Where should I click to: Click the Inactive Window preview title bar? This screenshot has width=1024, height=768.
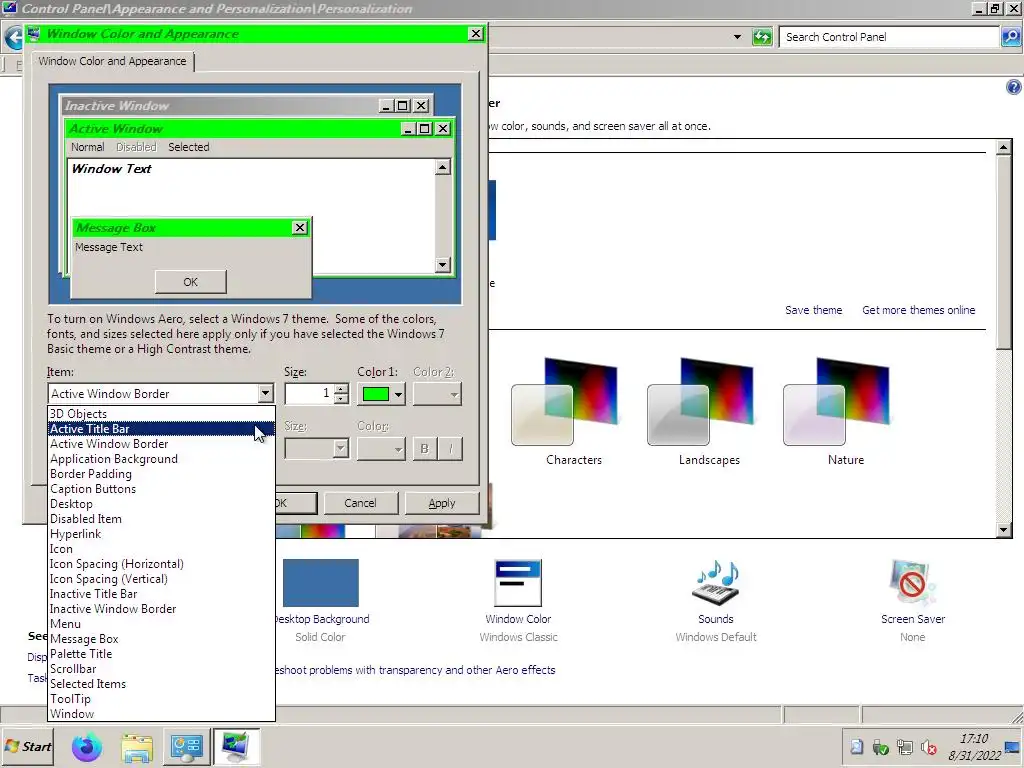click(220, 105)
